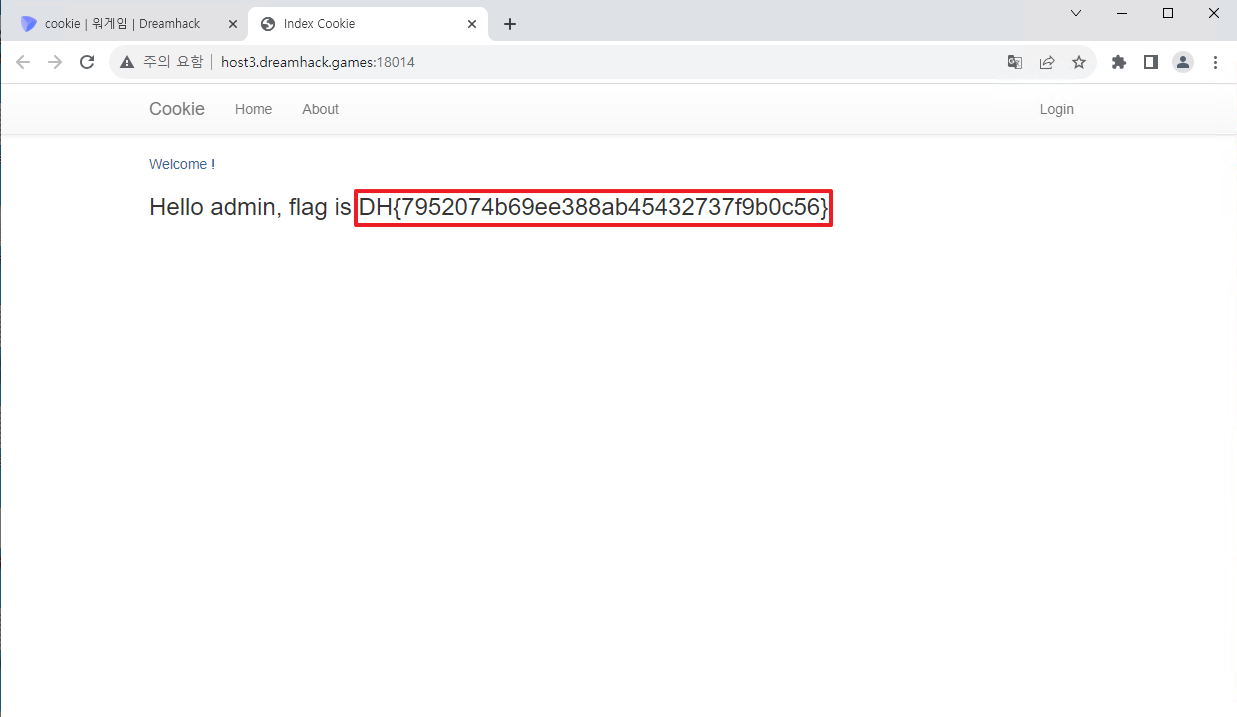This screenshot has height=717, width=1237.
Task: Click the Dreamhack tab favicon
Action: 28,24
